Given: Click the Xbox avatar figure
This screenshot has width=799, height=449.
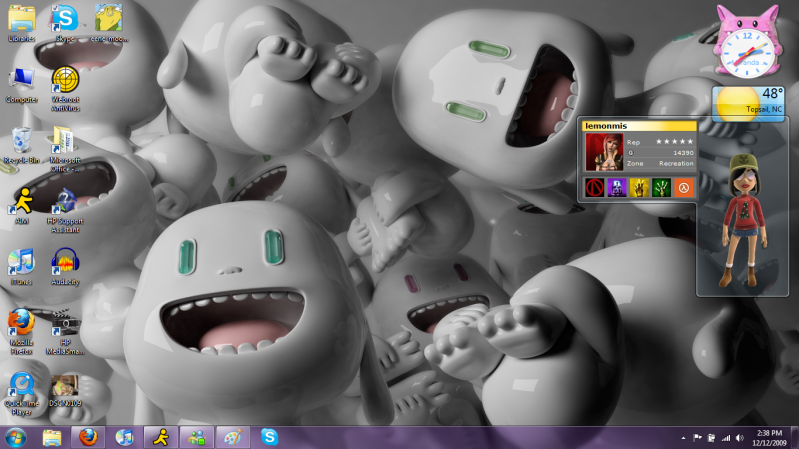Looking at the screenshot, I should tap(744, 220).
